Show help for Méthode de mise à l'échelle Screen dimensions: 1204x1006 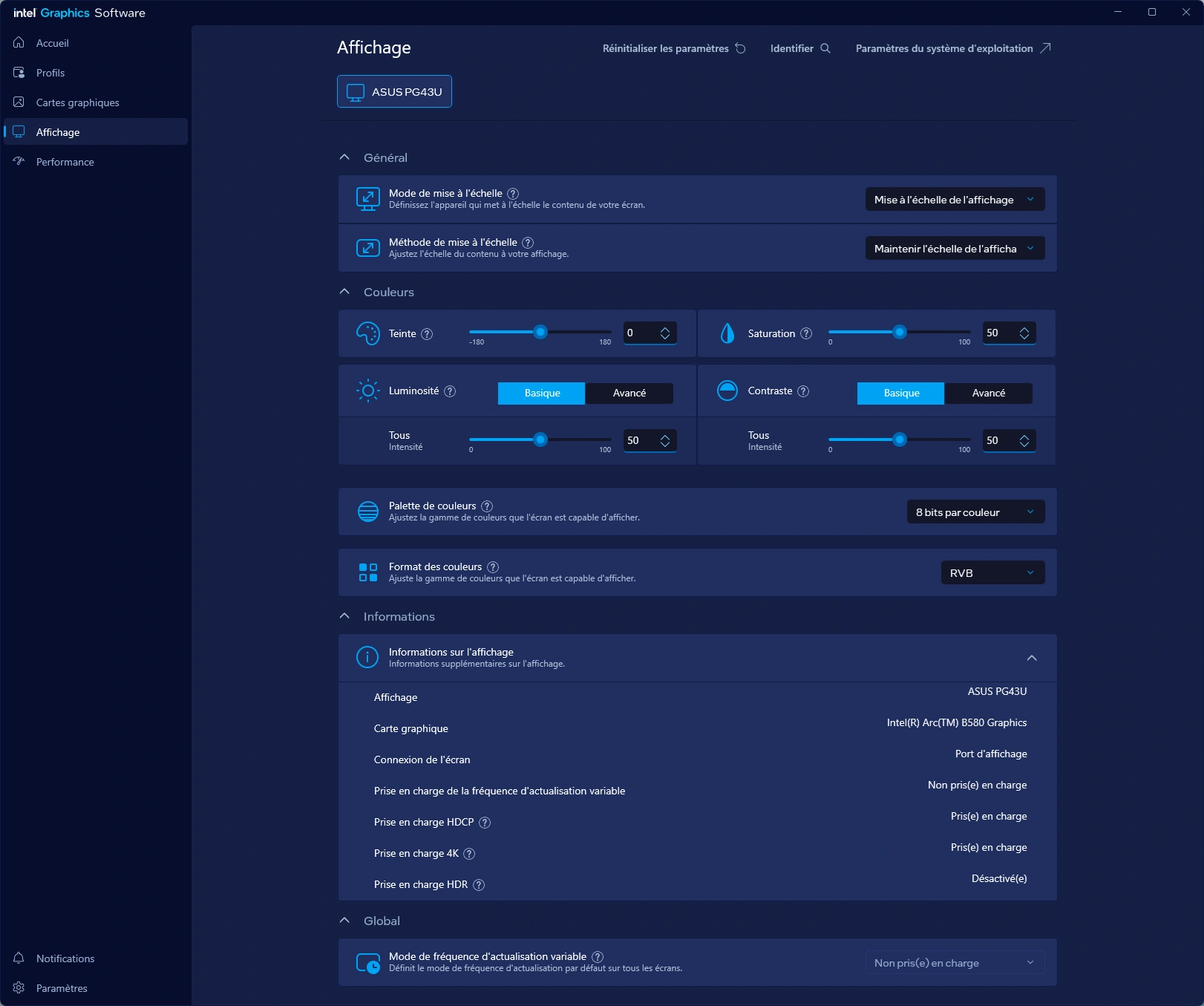(528, 243)
